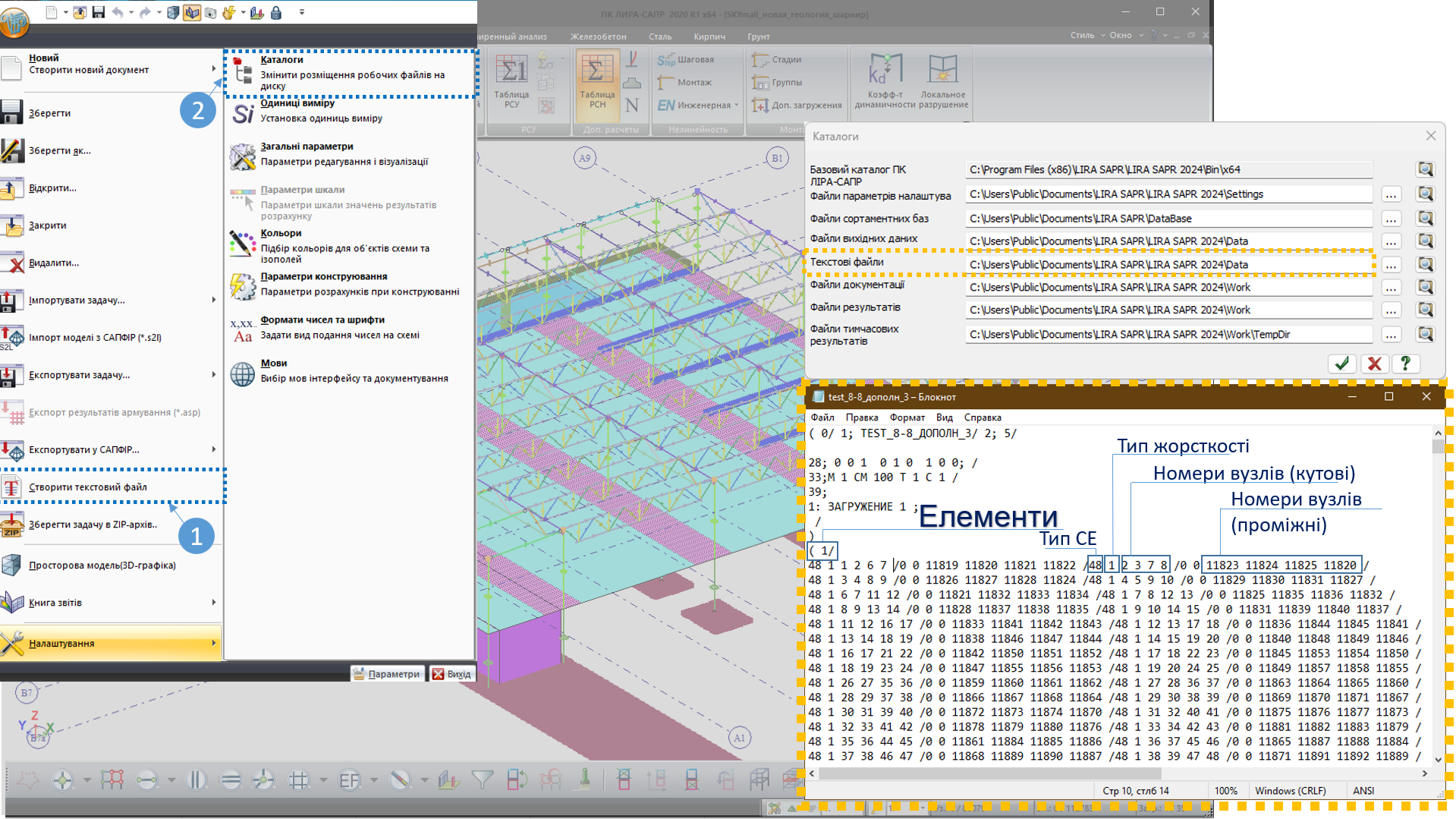Toggle the Таблица РСН ribbon button
This screenshot has width=1456, height=819.
point(597,81)
